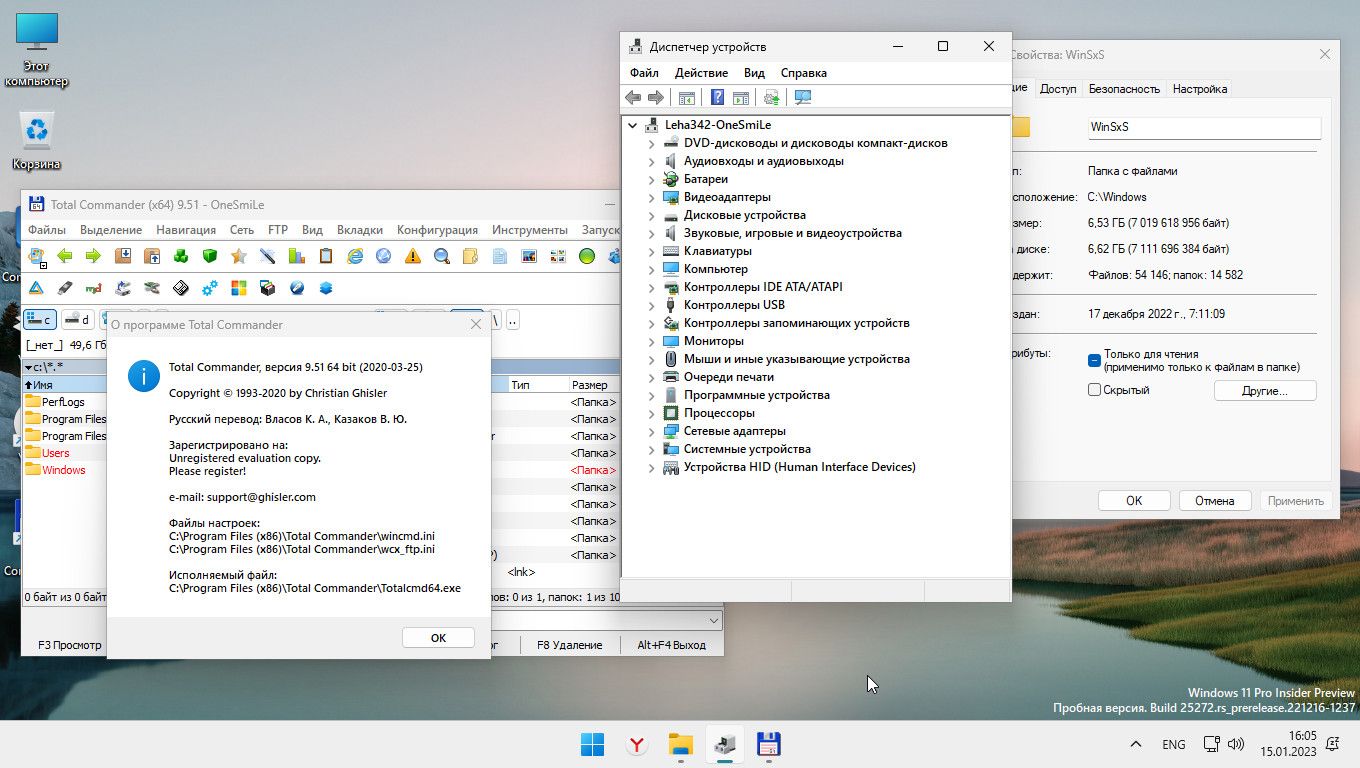The width and height of the screenshot is (1360, 768).
Task: Open File Explorer from the taskbar
Action: [680, 744]
